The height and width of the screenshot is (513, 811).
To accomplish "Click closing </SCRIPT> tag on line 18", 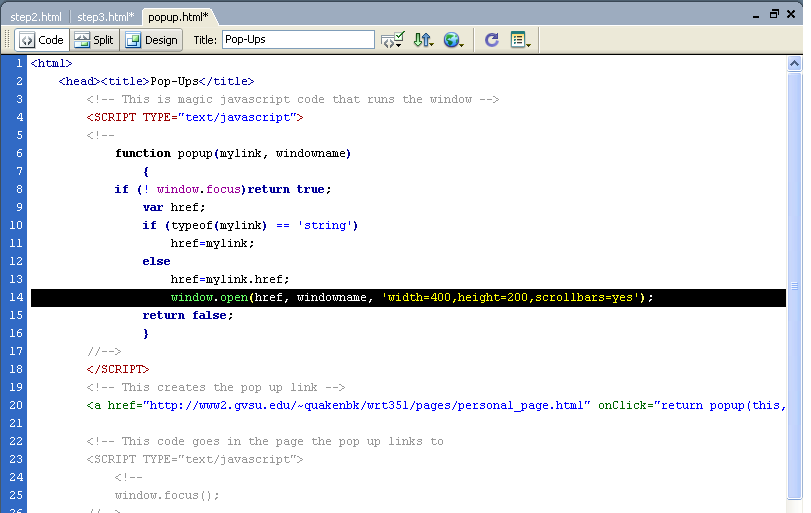I will [118, 369].
